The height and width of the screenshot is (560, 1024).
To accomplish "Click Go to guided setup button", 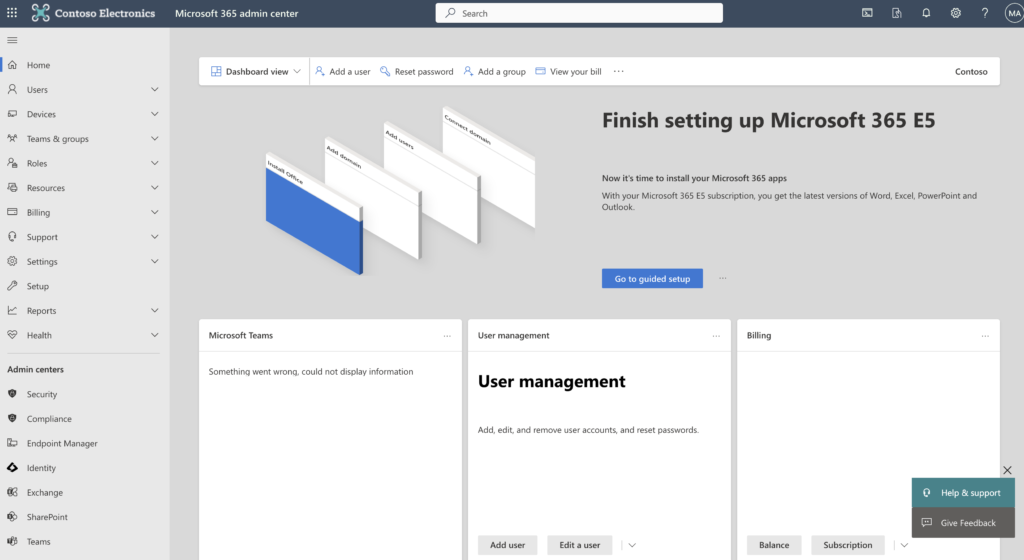I will [x=652, y=278].
